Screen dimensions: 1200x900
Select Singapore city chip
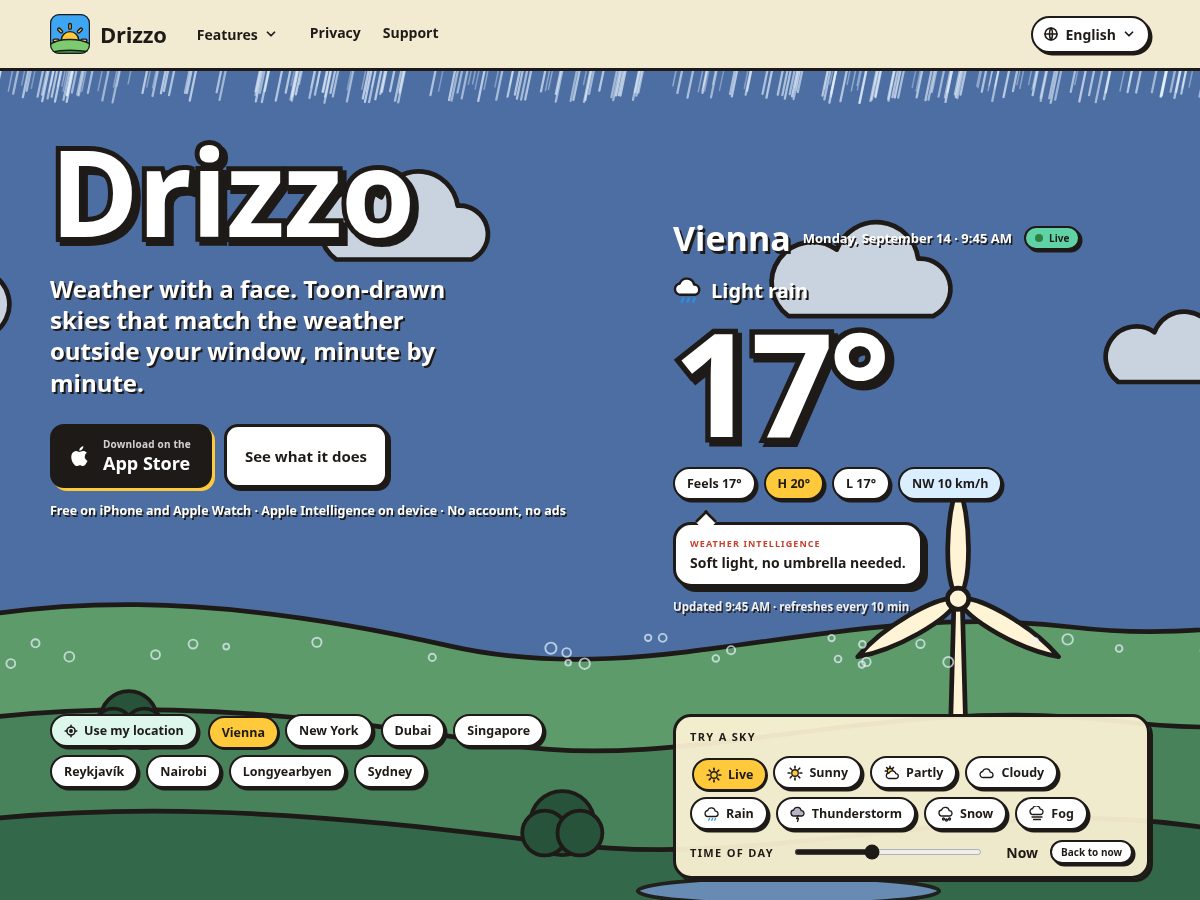pos(498,730)
